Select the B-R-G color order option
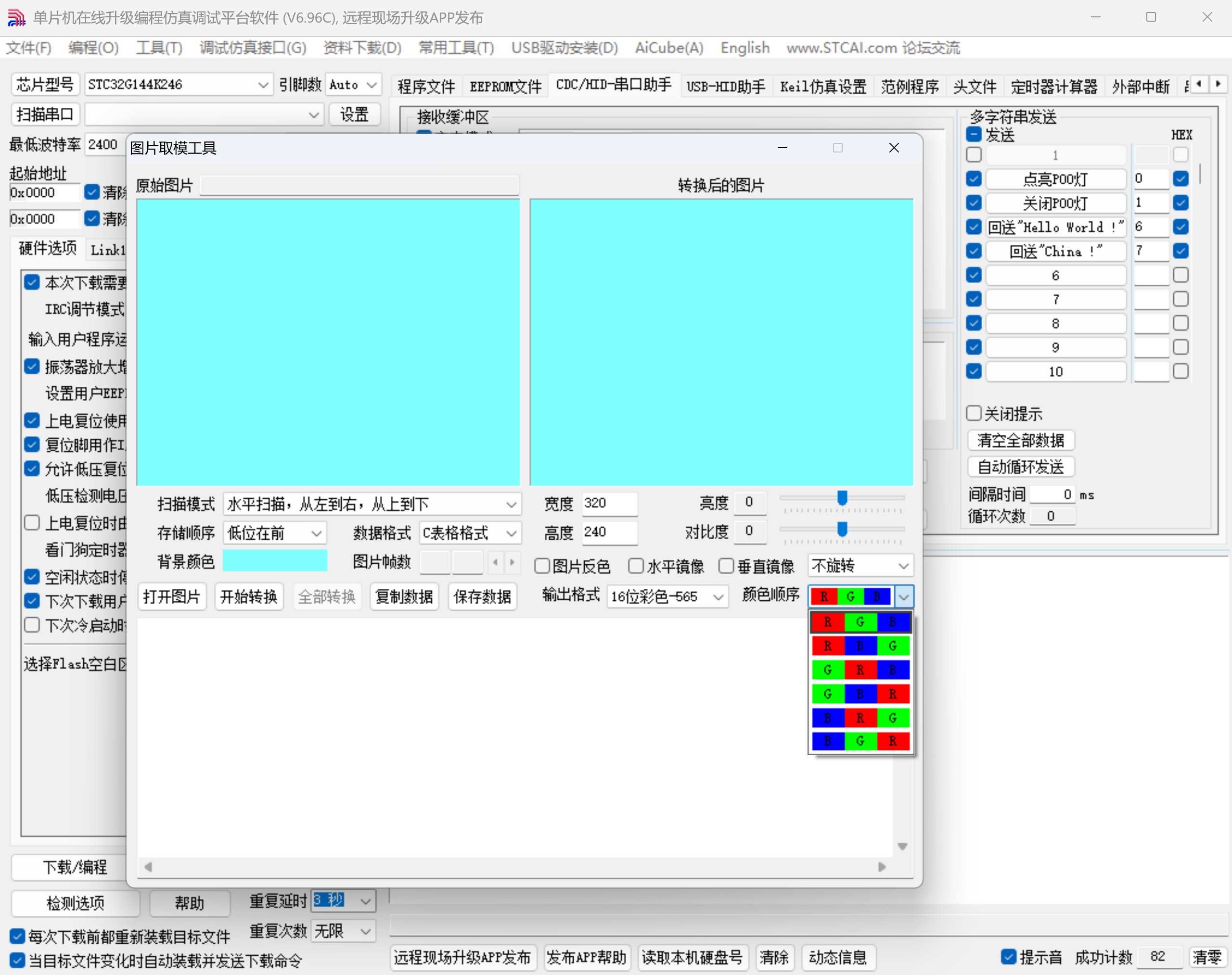Image resolution: width=1232 pixels, height=975 pixels. pyautogui.click(x=860, y=718)
